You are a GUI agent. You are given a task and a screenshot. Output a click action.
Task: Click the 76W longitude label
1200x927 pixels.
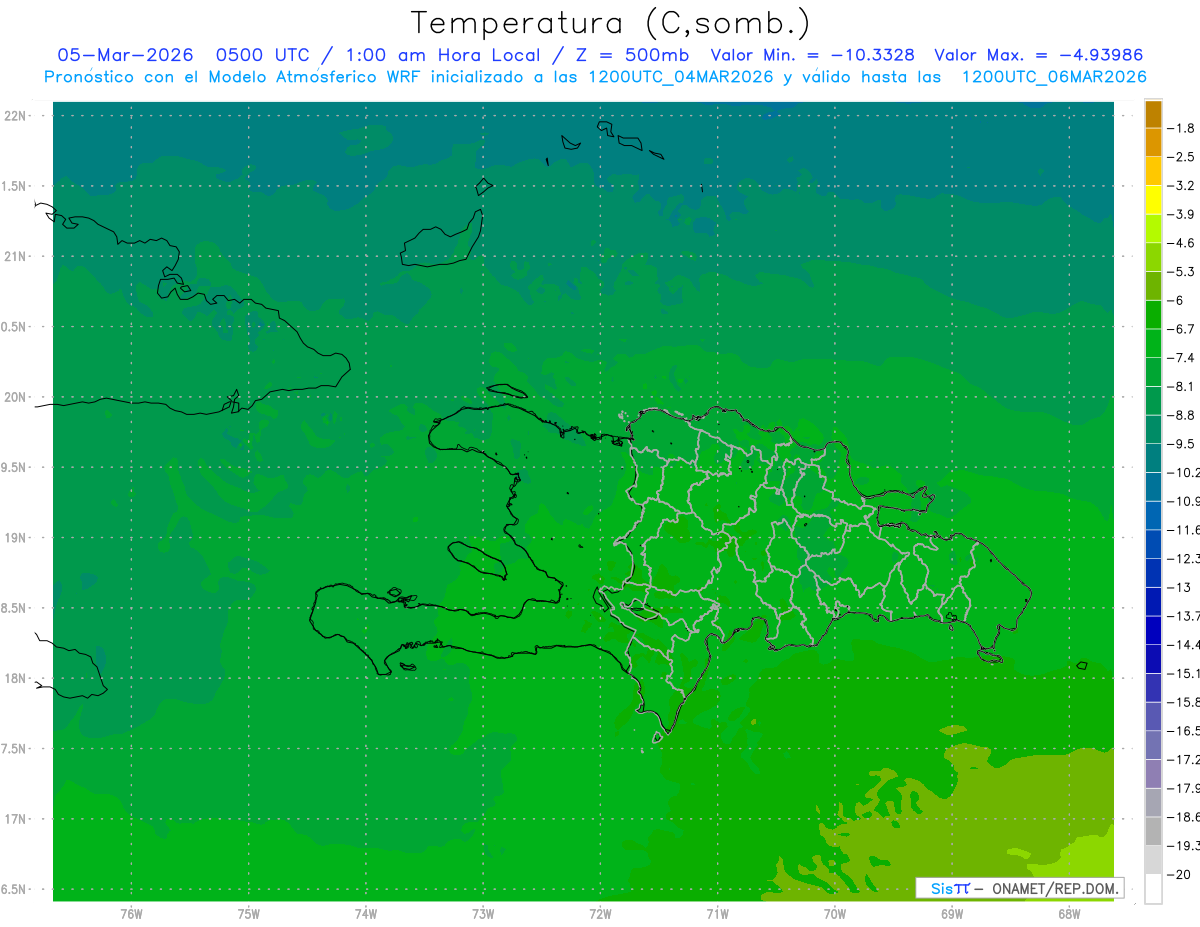click(x=131, y=914)
